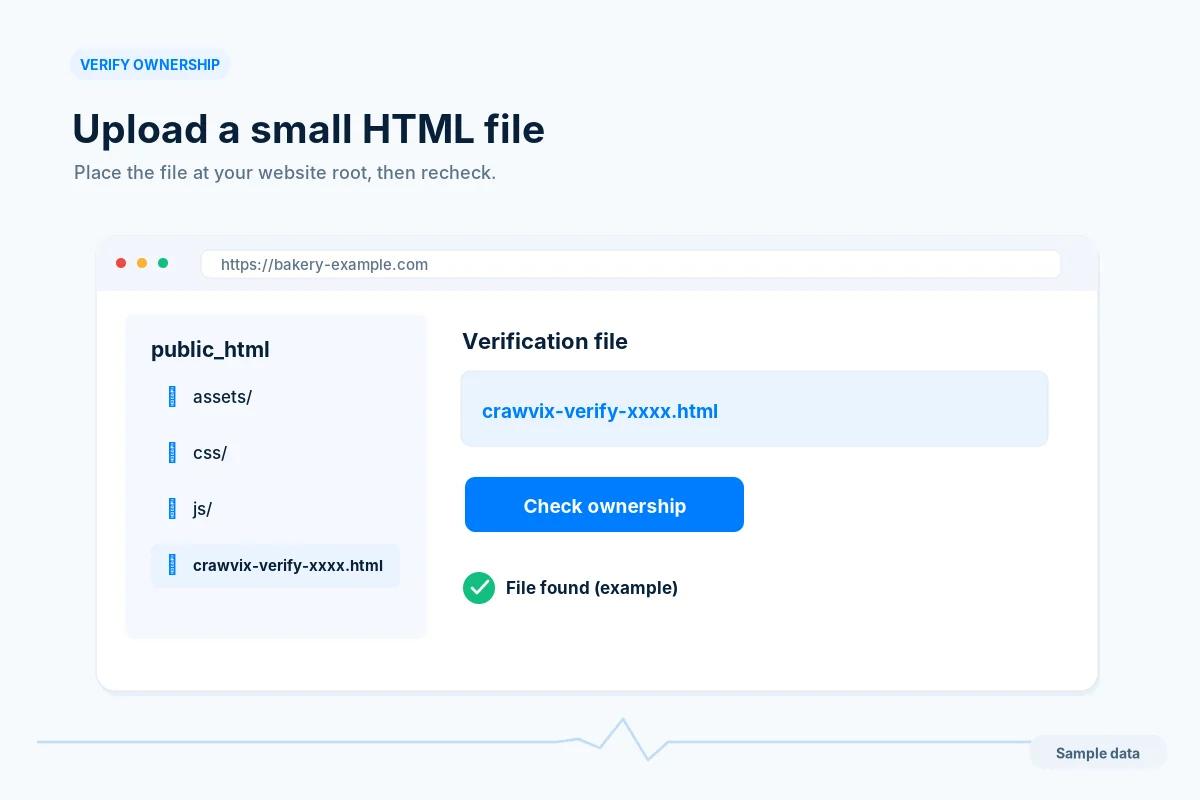Screen dimensions: 1200x800
Task: Click the red window dot
Action: pos(121,263)
